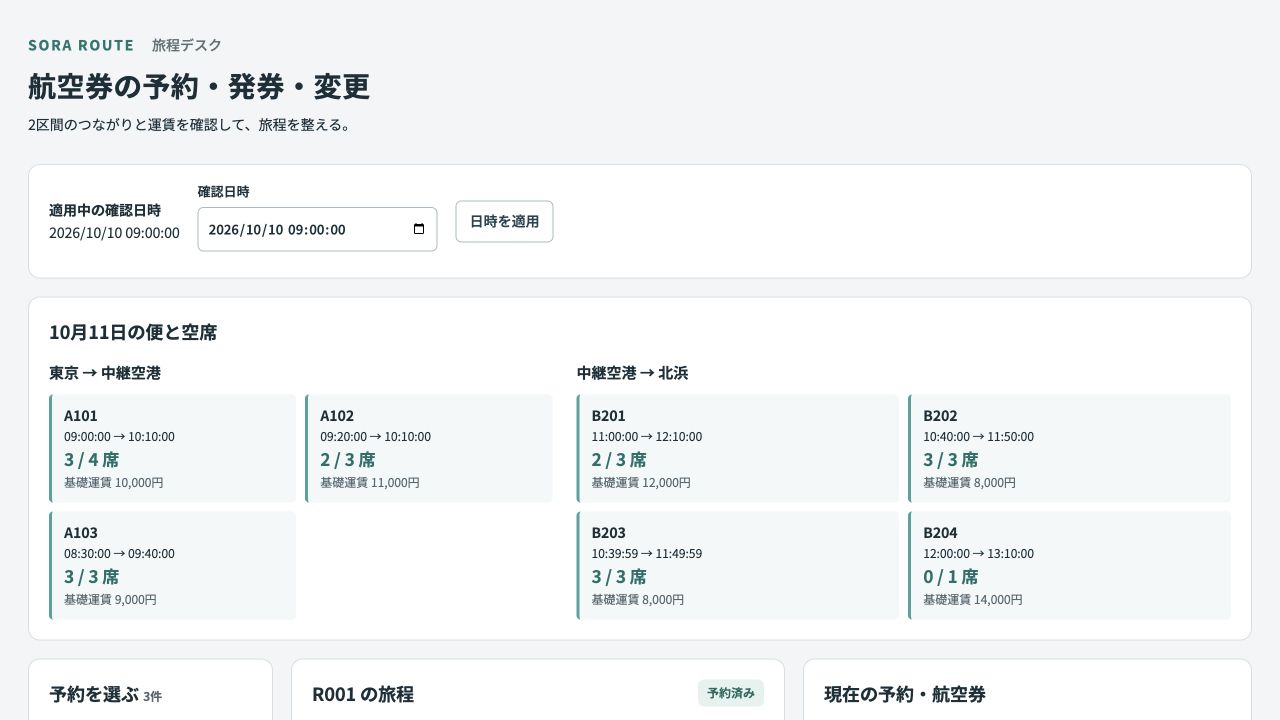Click the 航空券の予約・発券・変更 heading
The width and height of the screenshot is (1280, 720).
point(199,86)
